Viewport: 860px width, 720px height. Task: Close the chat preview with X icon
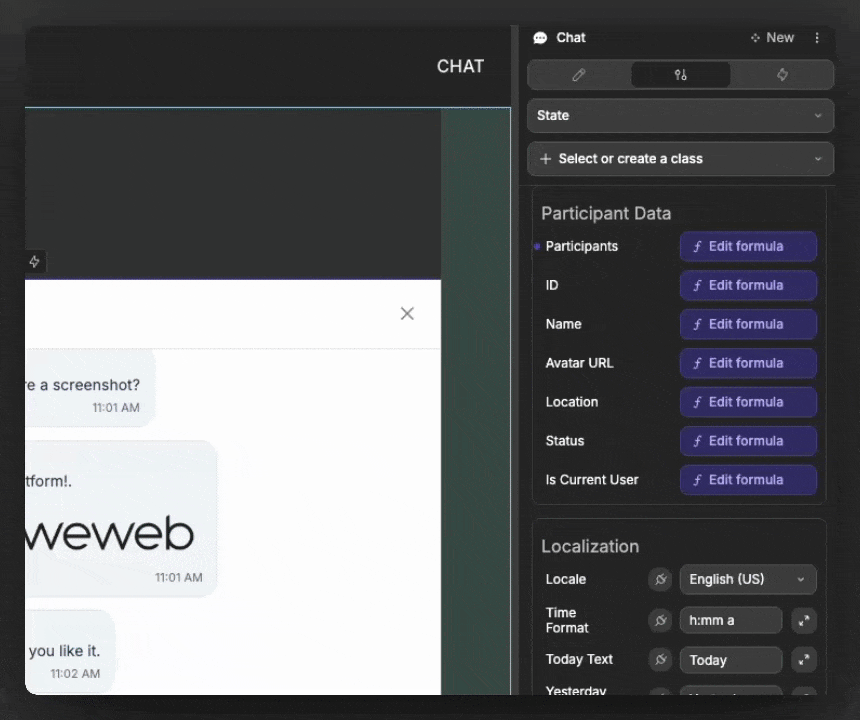[407, 314]
